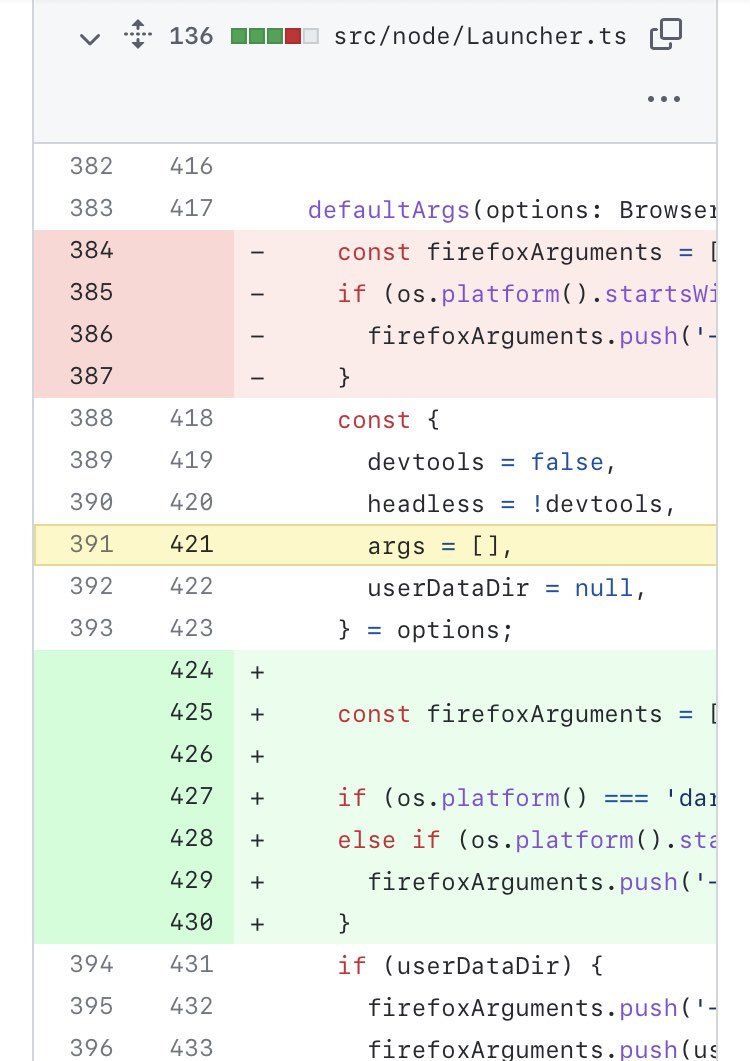The image size is (750, 1061).
Task: Collapse the Launcher.ts file diff
Action: (x=90, y=38)
